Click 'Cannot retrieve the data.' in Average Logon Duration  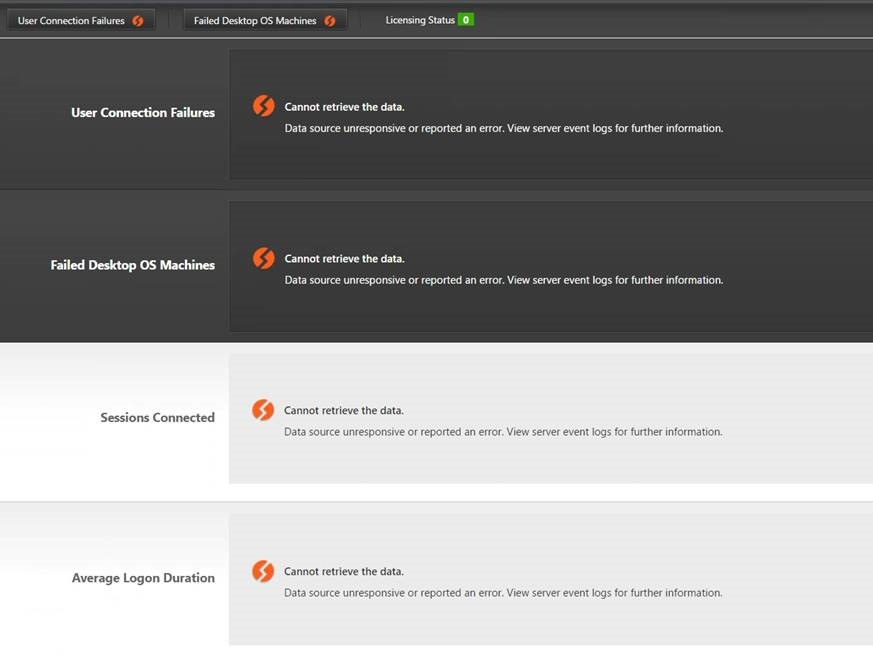pos(344,571)
